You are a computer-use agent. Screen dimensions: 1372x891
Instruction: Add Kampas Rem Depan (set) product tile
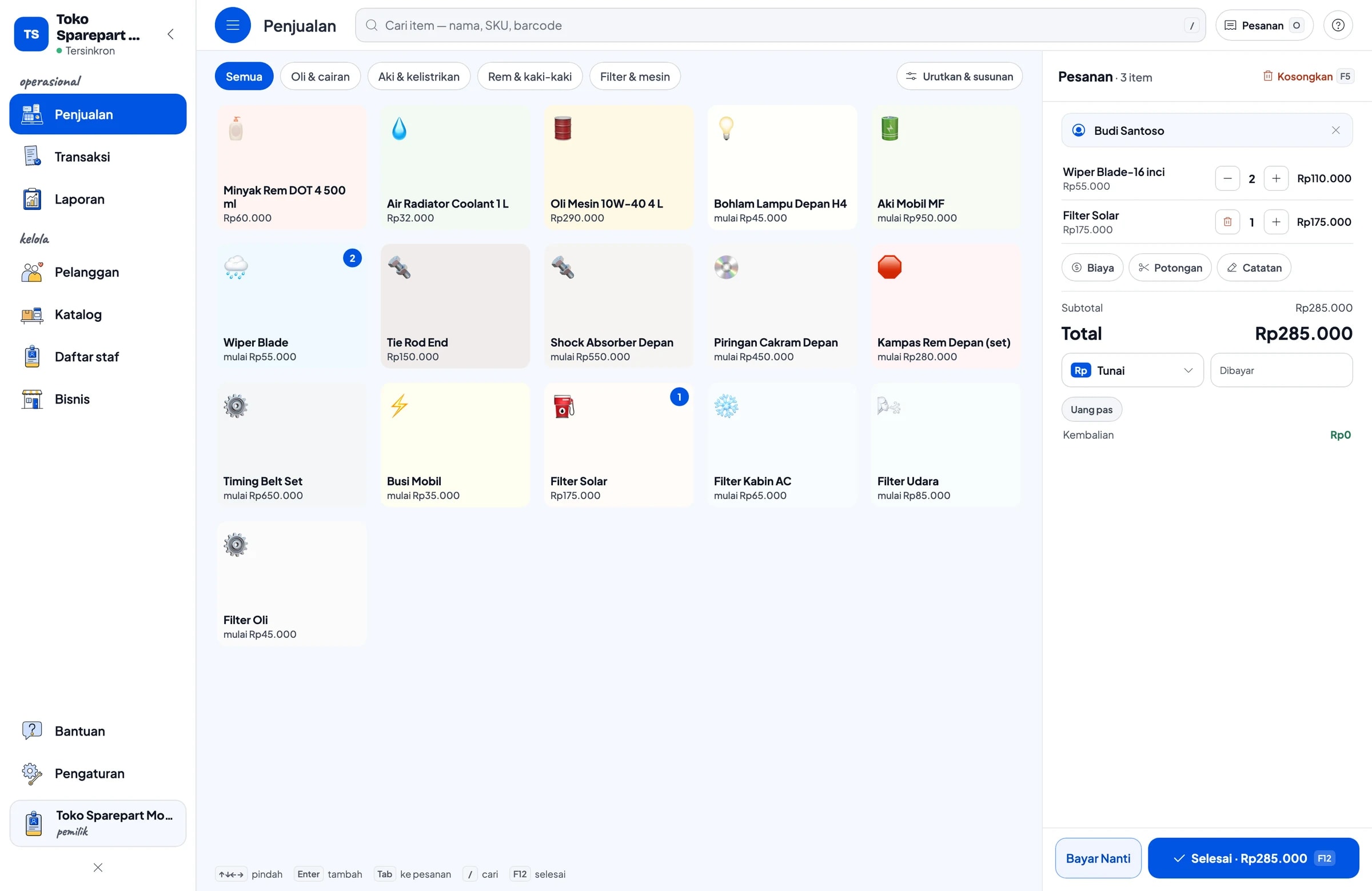(x=946, y=306)
